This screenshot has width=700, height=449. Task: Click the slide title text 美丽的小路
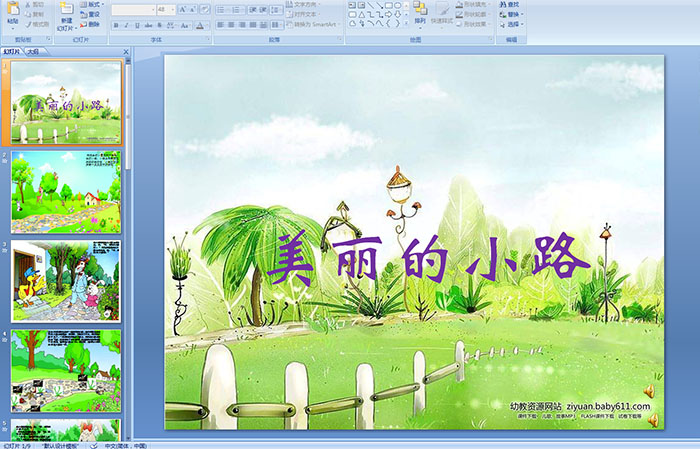click(x=428, y=259)
